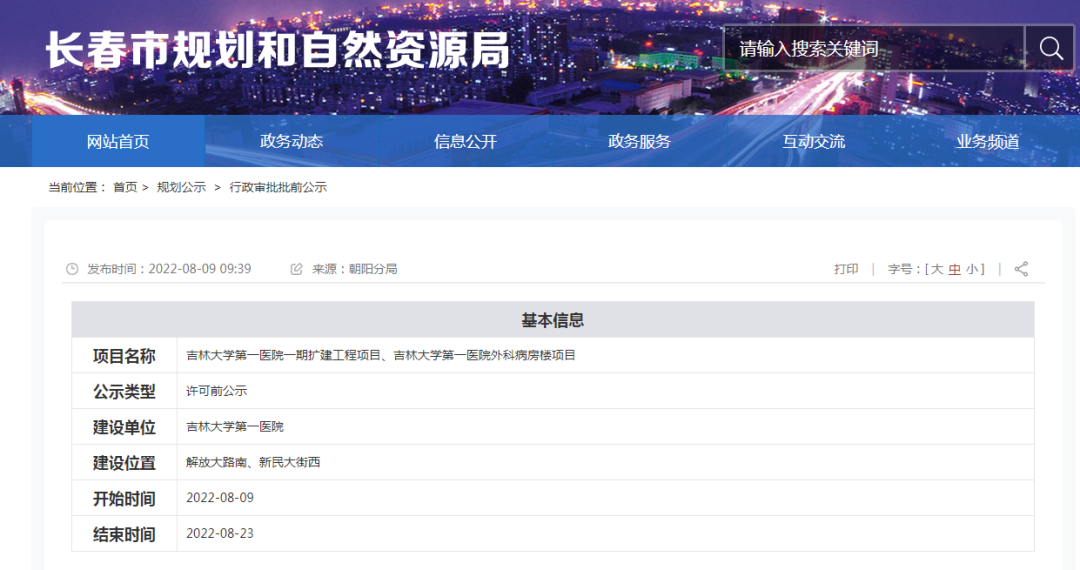The width and height of the screenshot is (1080, 570).
Task: Click the 来源：朝阳分局 text
Action: (355, 269)
